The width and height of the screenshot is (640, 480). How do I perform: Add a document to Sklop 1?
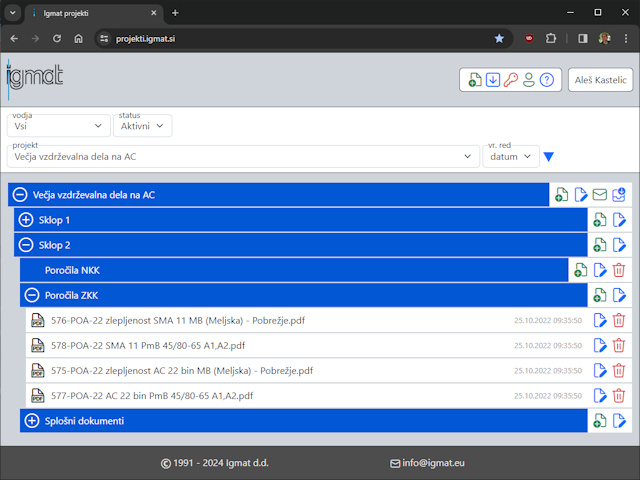(x=600, y=220)
